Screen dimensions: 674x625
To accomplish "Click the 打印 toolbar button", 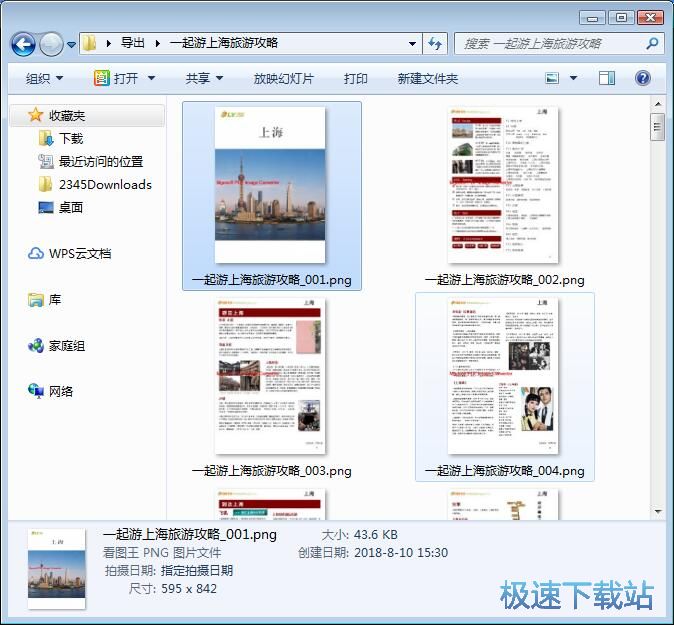I will click(355, 79).
